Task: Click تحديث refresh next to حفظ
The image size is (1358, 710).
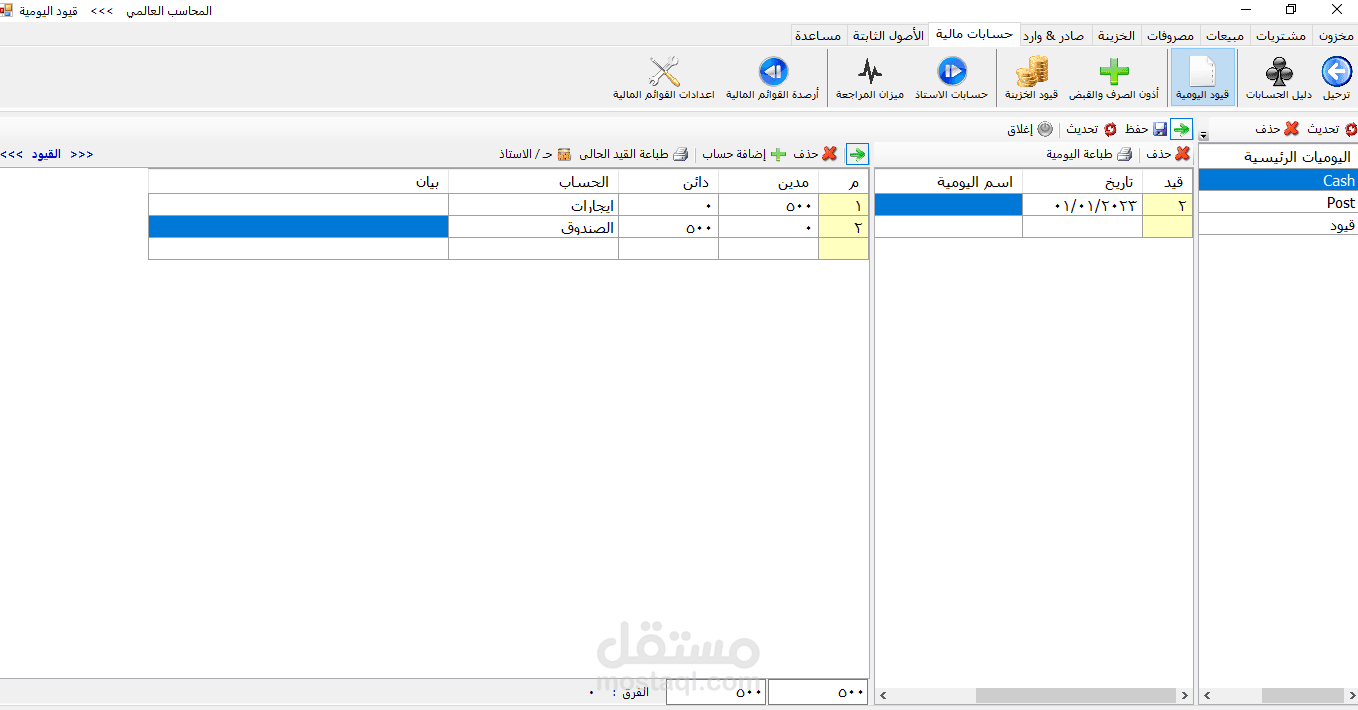Action: [1091, 129]
